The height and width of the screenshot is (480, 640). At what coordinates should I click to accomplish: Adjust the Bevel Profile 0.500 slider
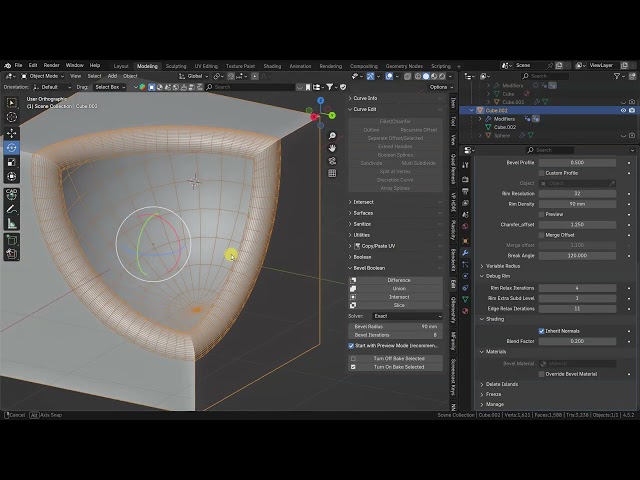coord(577,162)
